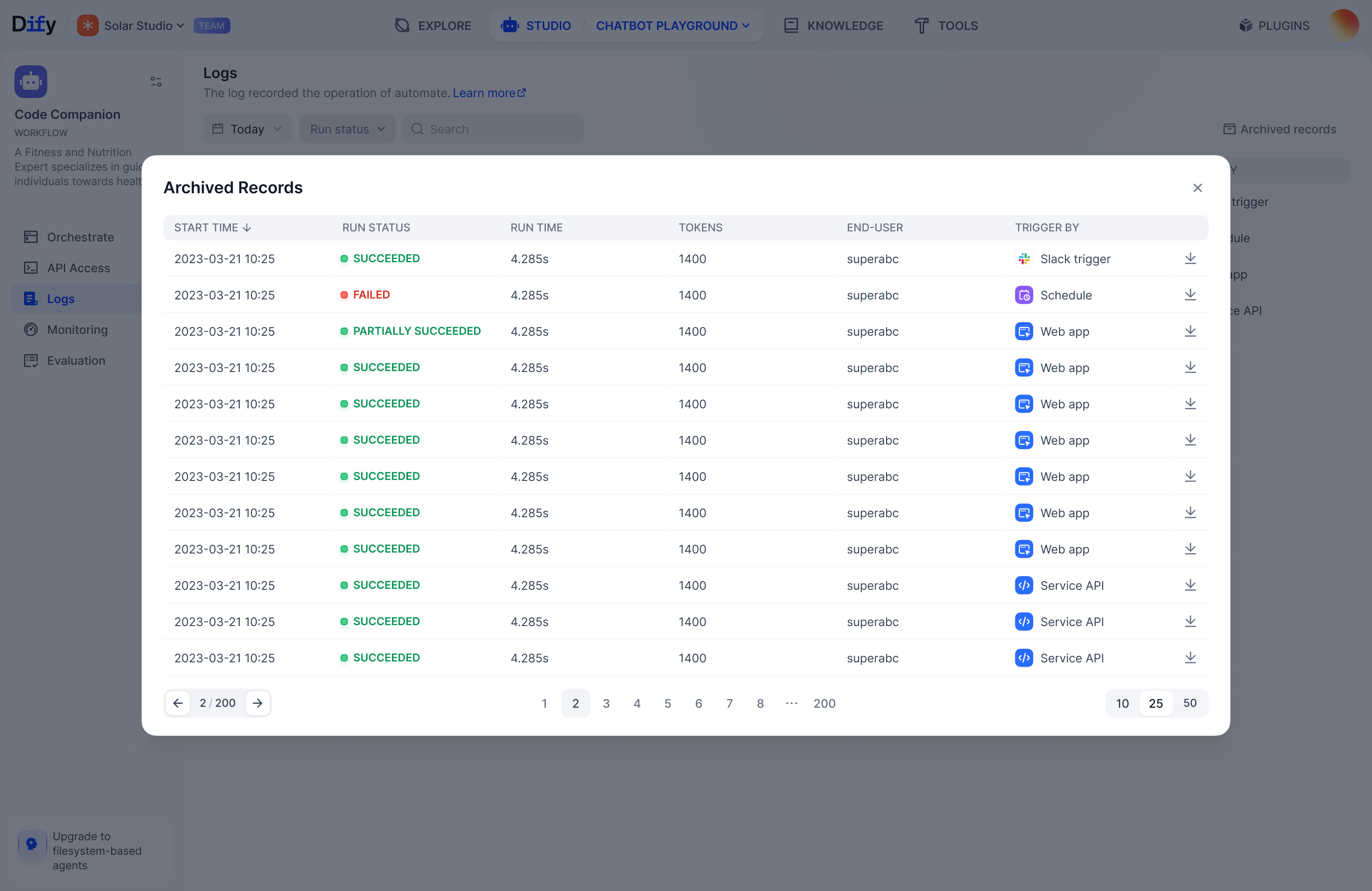1372x891 pixels.
Task: Click the Schedule trigger icon
Action: click(x=1024, y=295)
